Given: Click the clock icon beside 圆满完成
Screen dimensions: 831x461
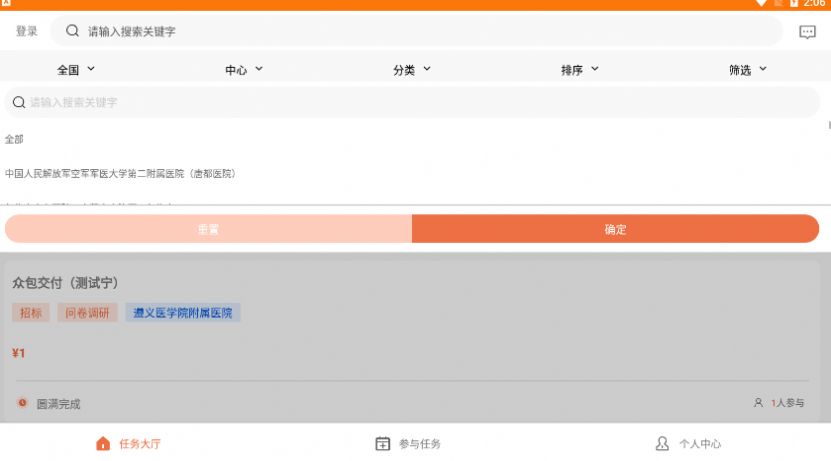Looking at the screenshot, I should pos(22,403).
